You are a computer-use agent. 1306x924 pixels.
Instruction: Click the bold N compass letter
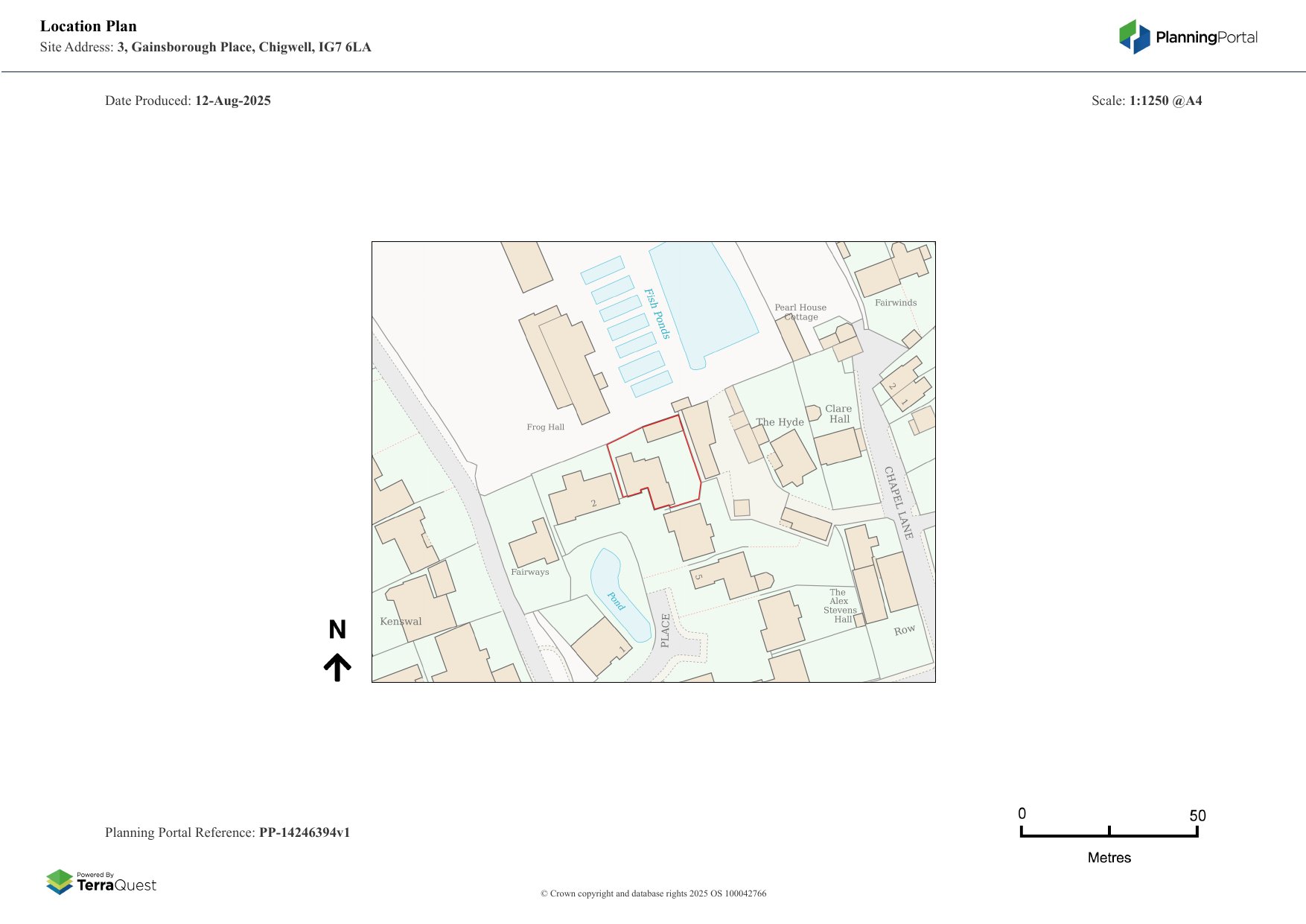[x=337, y=630]
